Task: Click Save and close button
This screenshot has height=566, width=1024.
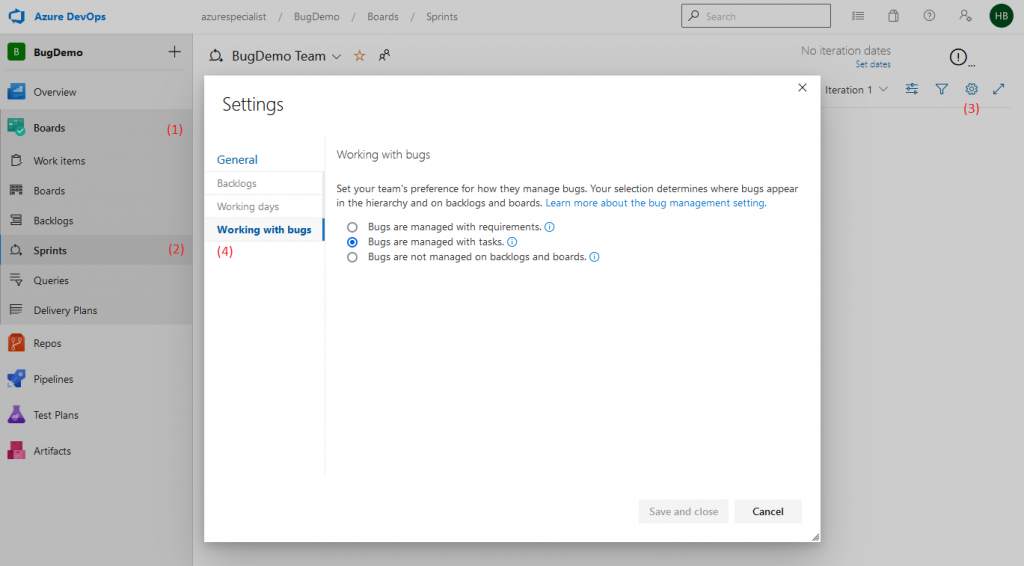Action: point(683,511)
